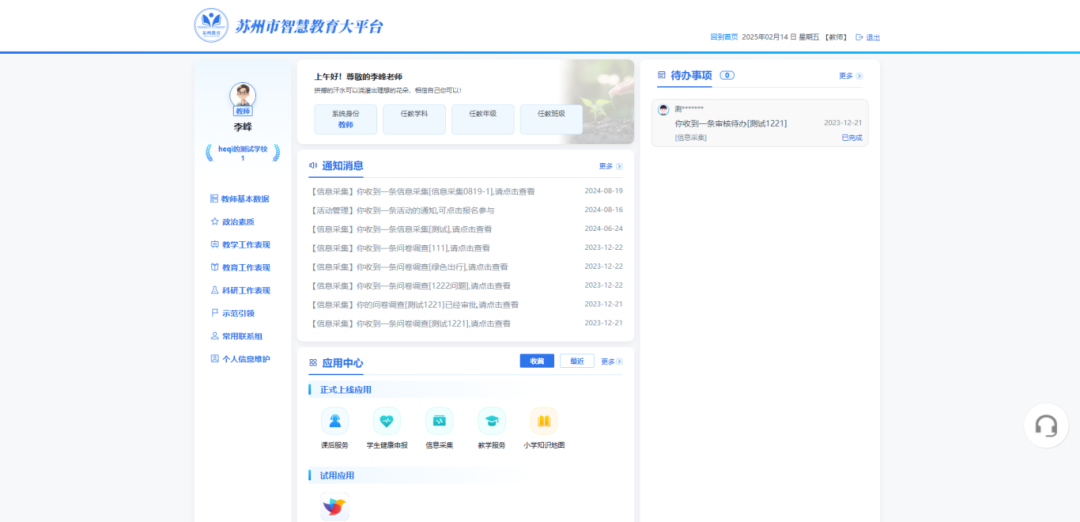Viewport: 1080px width, 522px height.
Task: Click the 教学服务 graduation cap icon
Action: 491,421
